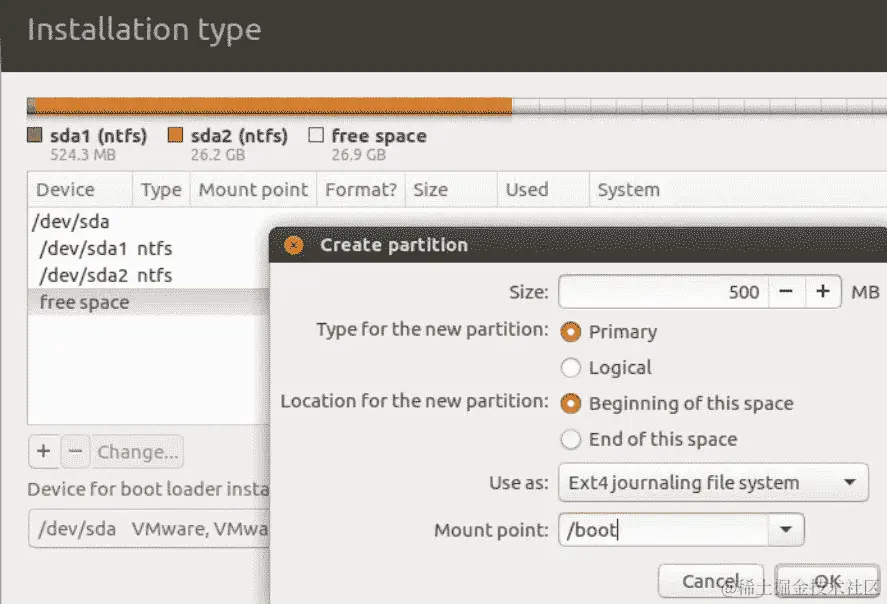This screenshot has width=887, height=604.
Task: Click the Size column header
Action: click(451, 189)
